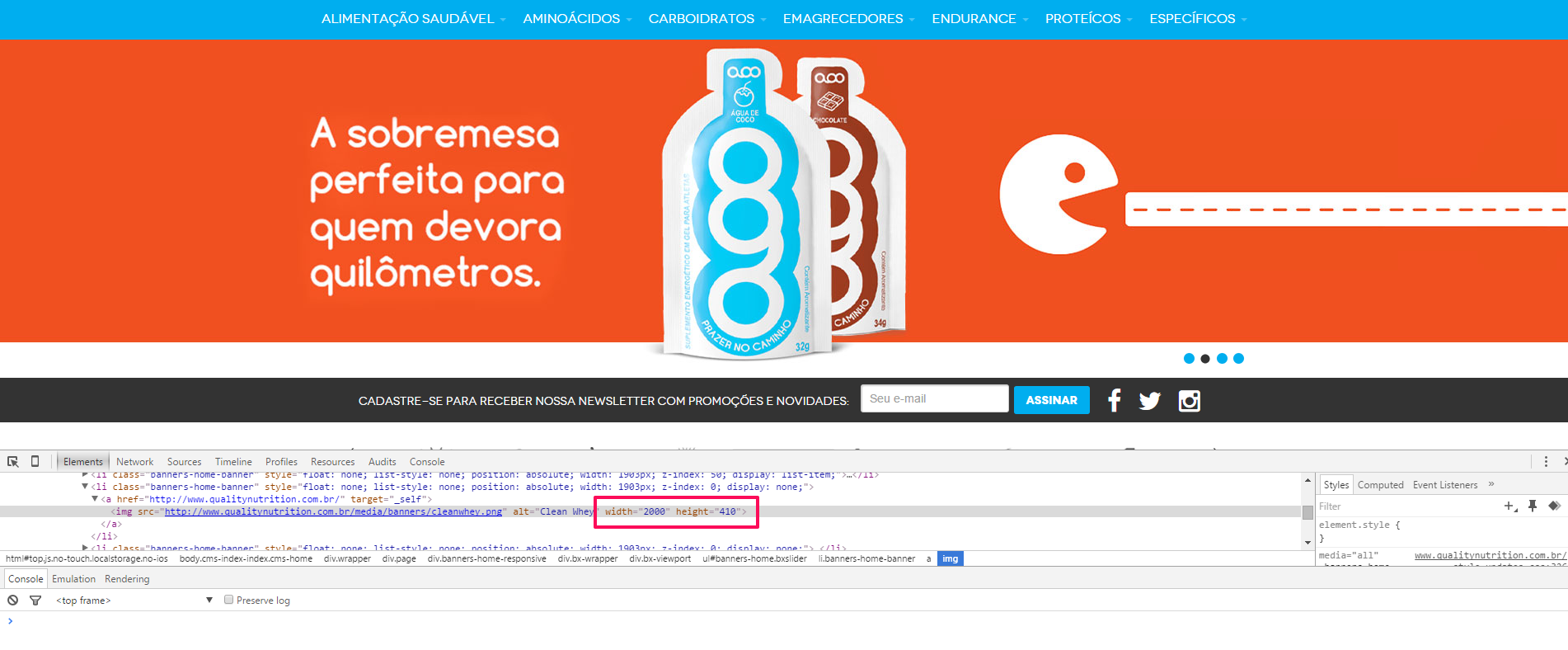Open the drawer Console tab
1568x650 pixels.
click(26, 578)
